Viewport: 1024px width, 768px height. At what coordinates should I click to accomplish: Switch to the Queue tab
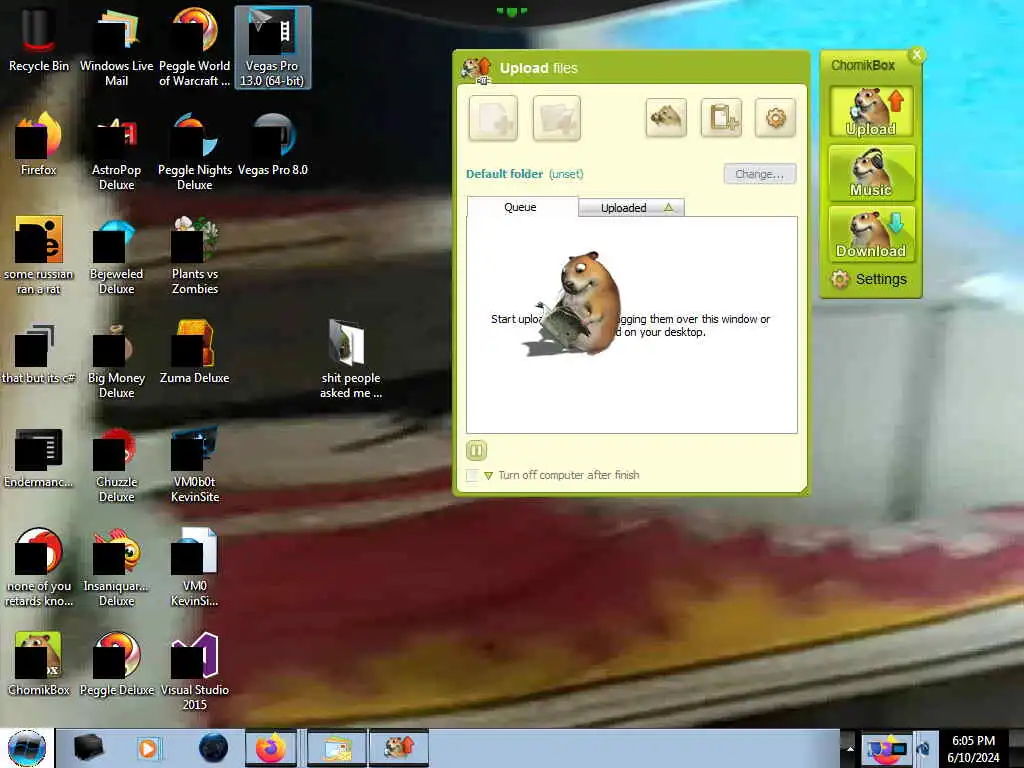[522, 207]
